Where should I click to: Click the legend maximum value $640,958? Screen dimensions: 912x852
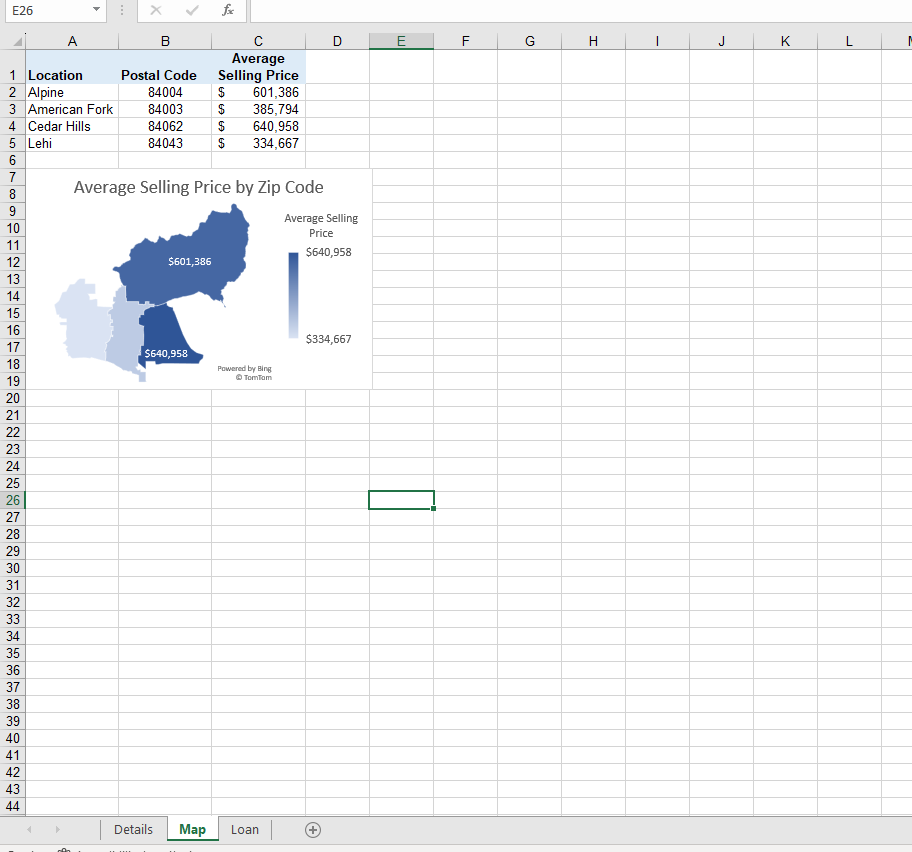pyautogui.click(x=329, y=252)
